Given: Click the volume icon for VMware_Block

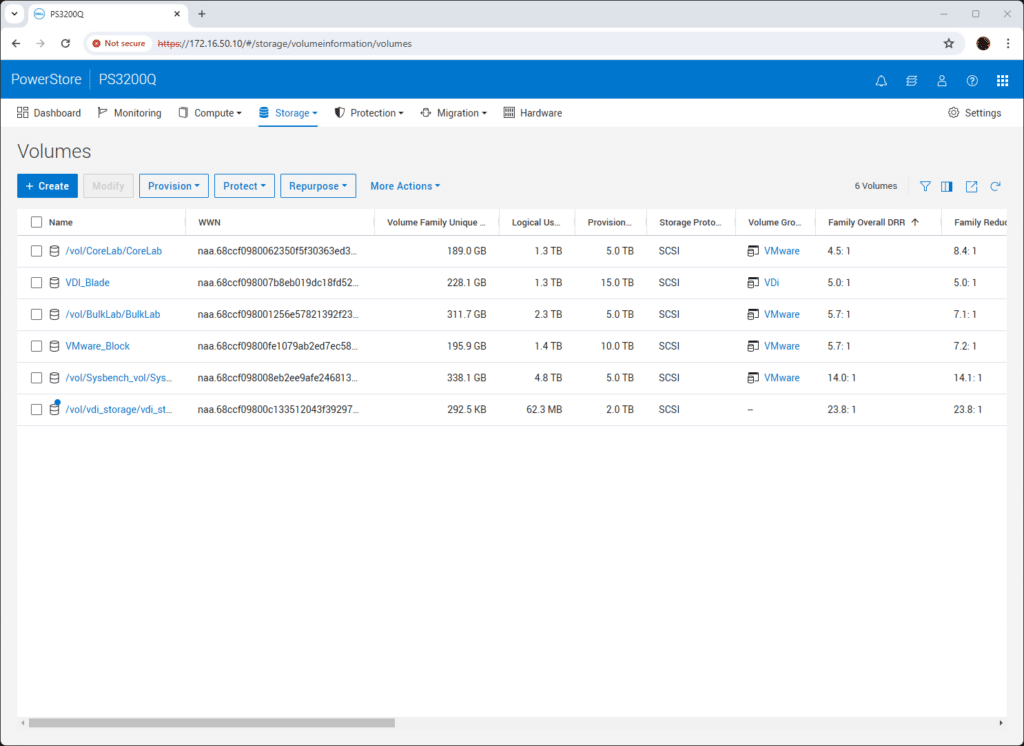Looking at the screenshot, I should (x=55, y=346).
